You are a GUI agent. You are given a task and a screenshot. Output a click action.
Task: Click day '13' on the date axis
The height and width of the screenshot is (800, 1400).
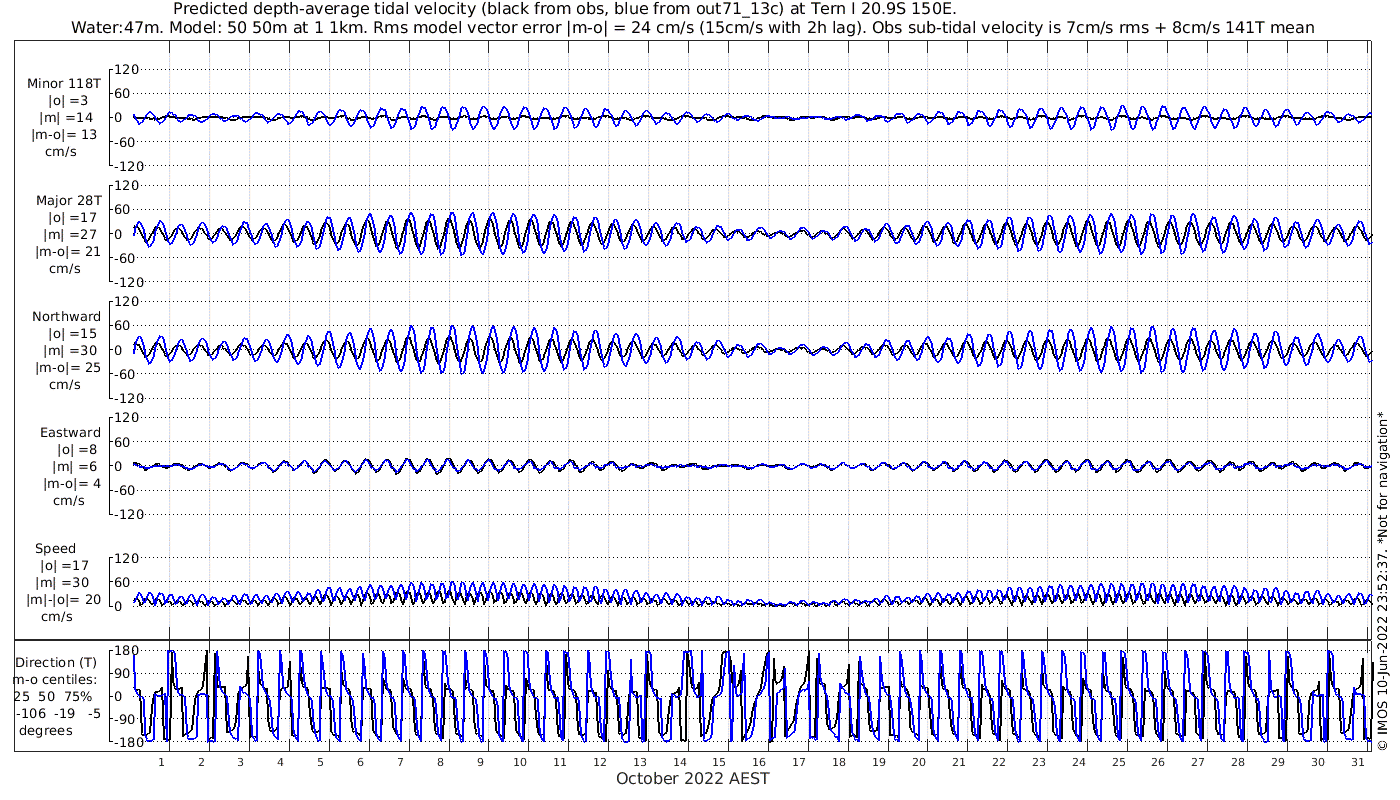coord(640,762)
